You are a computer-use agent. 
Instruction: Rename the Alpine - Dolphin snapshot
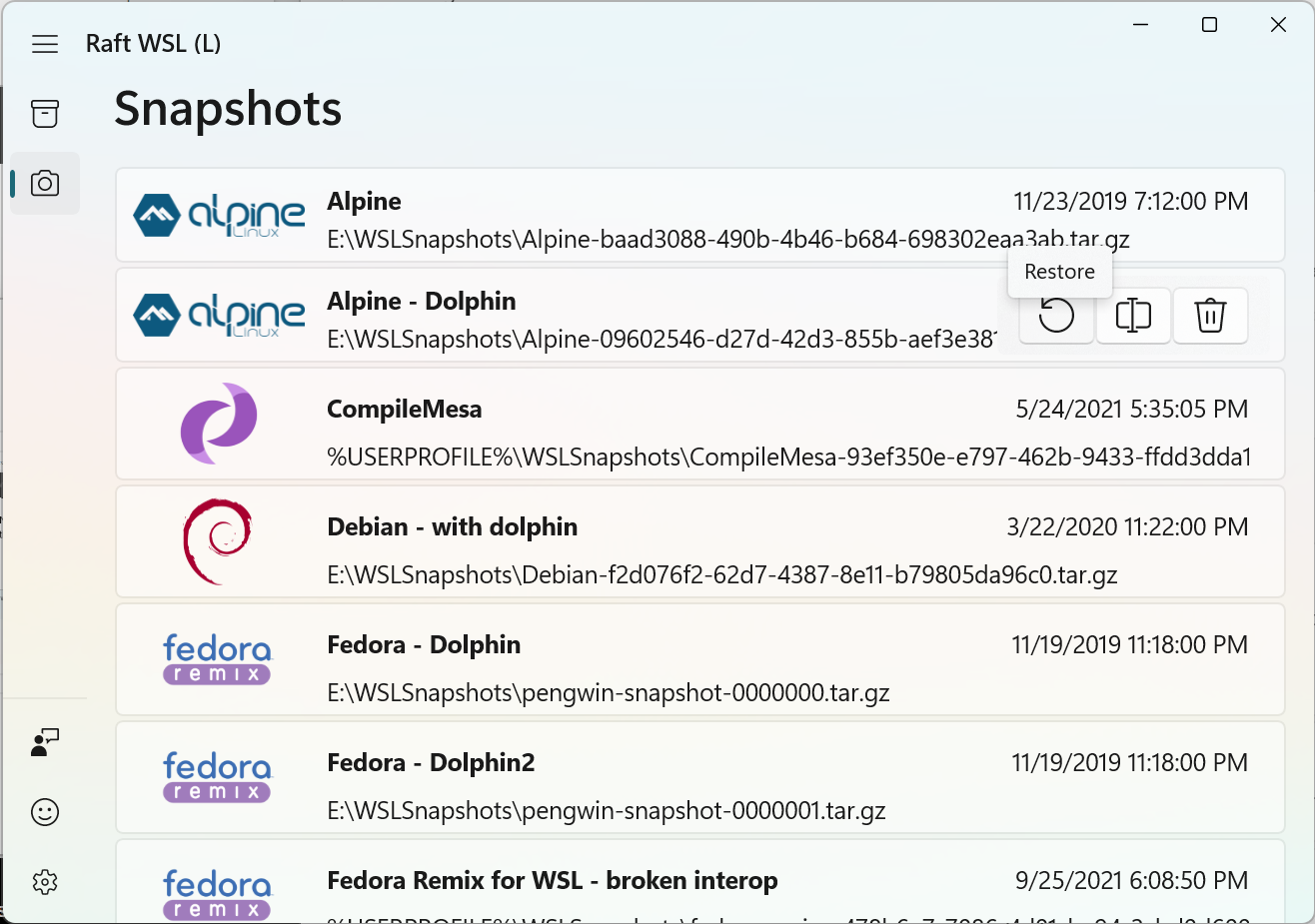click(1133, 316)
